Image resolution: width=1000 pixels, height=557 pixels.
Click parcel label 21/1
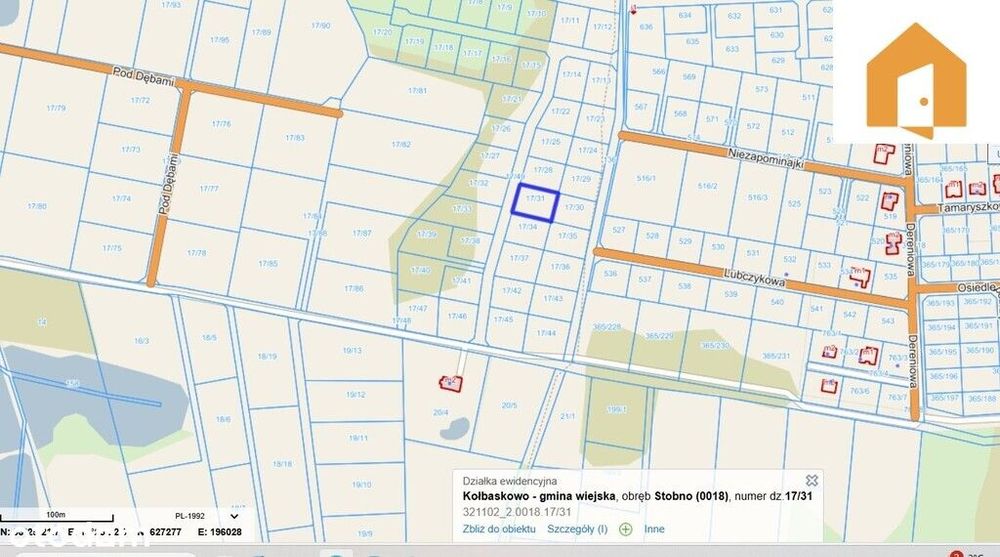click(568, 416)
